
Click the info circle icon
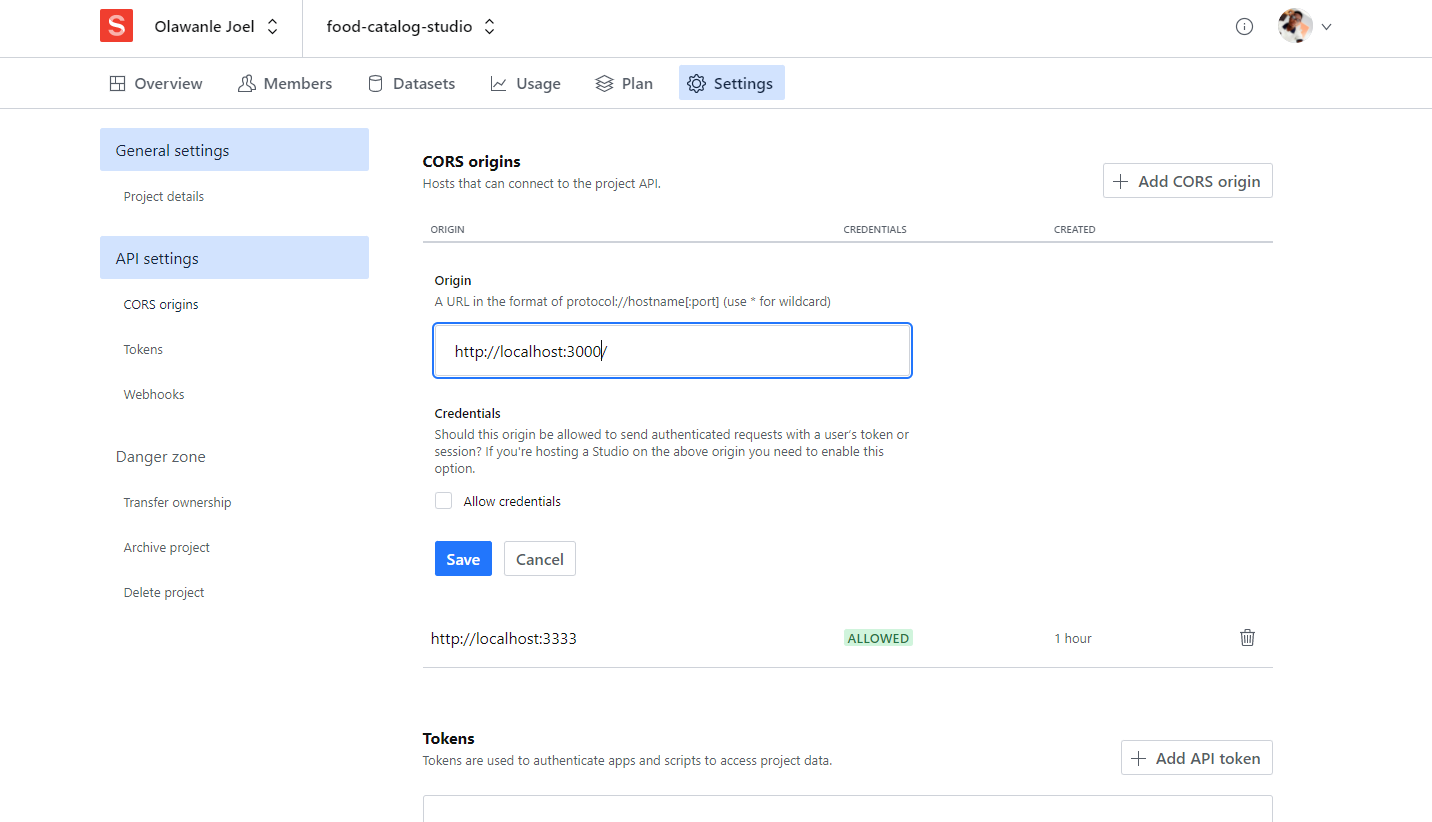point(1244,26)
